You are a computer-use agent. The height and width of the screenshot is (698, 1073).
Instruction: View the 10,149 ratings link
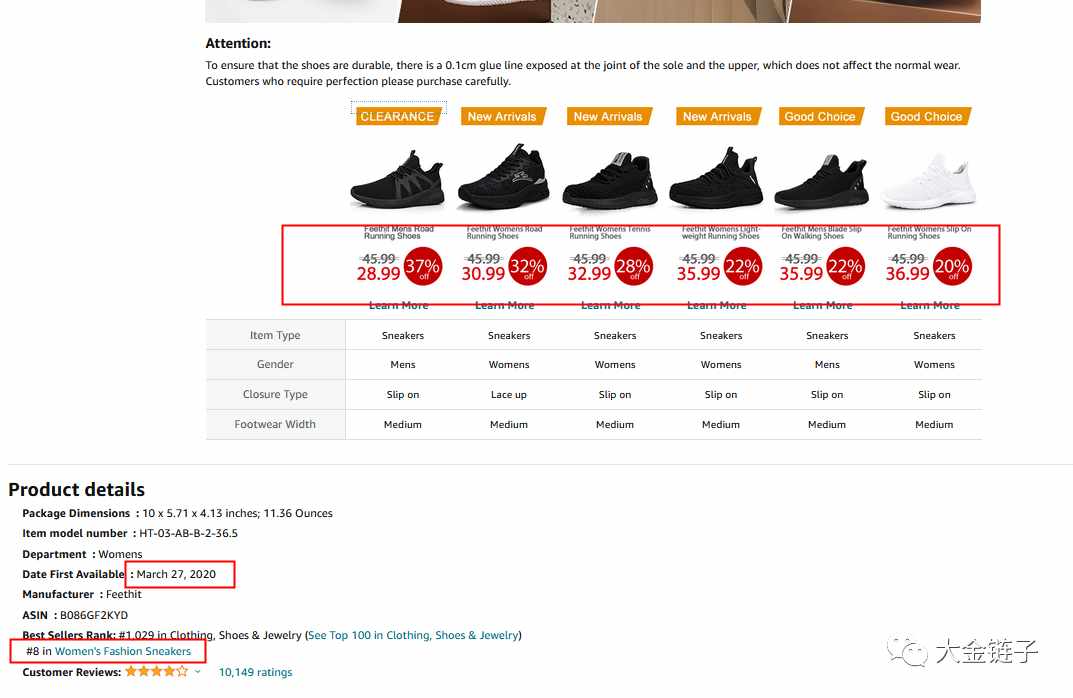(255, 672)
